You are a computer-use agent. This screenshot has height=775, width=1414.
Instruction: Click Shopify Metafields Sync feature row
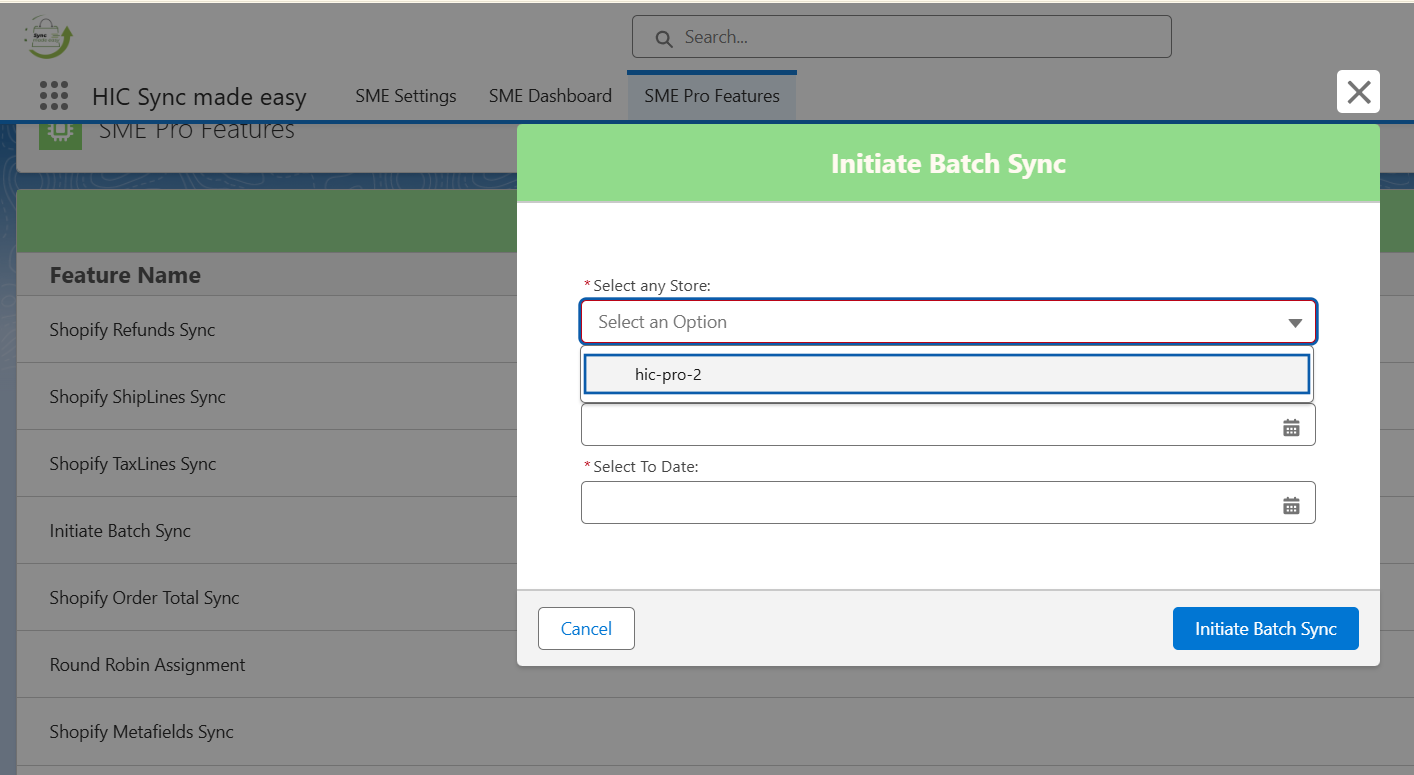click(x=141, y=732)
